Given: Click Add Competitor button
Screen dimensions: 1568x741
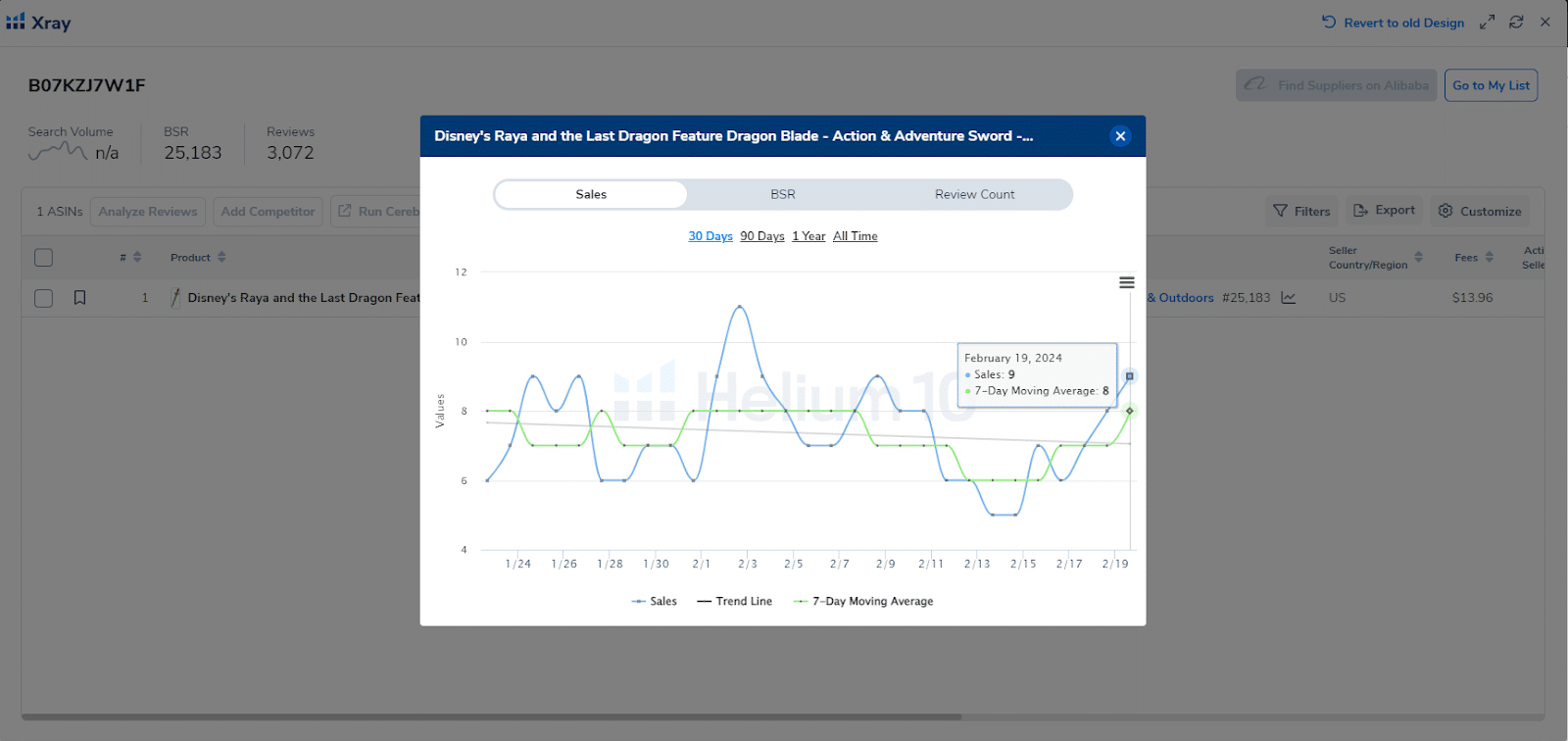Looking at the screenshot, I should [269, 212].
